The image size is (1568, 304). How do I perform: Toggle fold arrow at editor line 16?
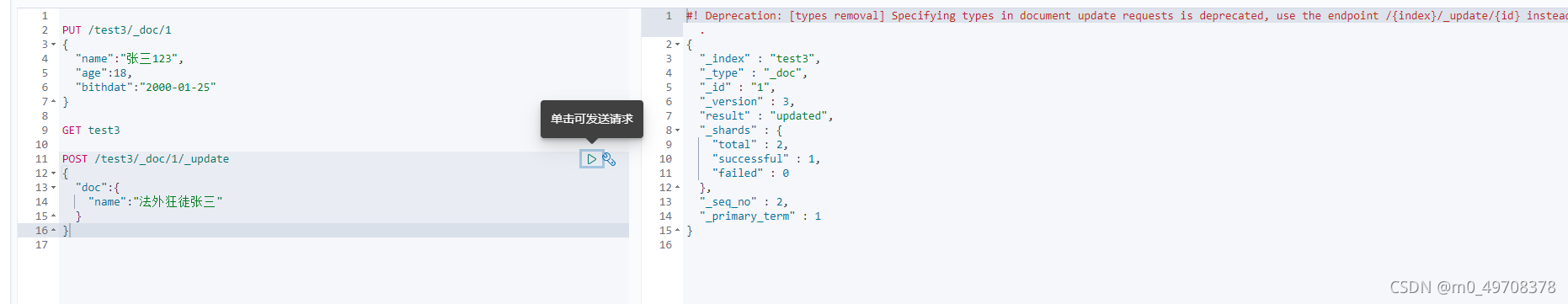[54, 231]
